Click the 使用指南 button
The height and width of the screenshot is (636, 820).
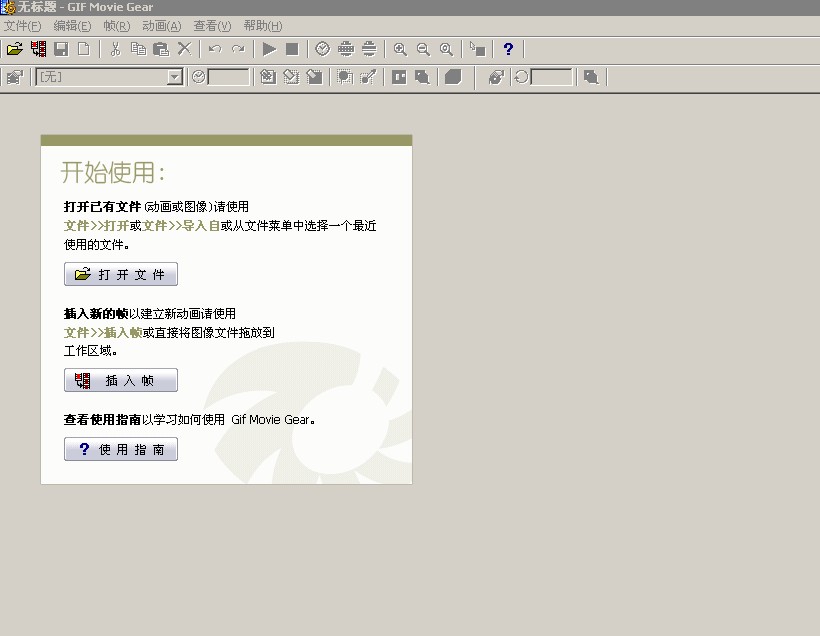tap(121, 449)
